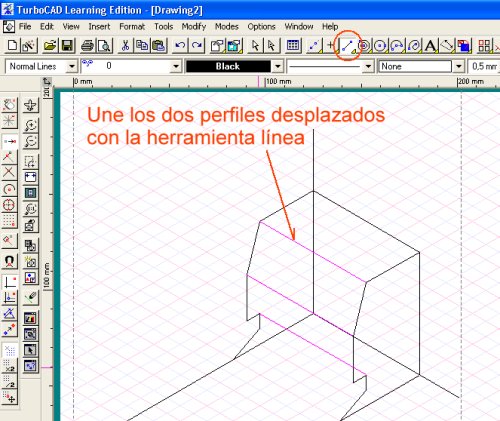Click the Undo arrow icon
This screenshot has height=421, width=500.
point(180,46)
